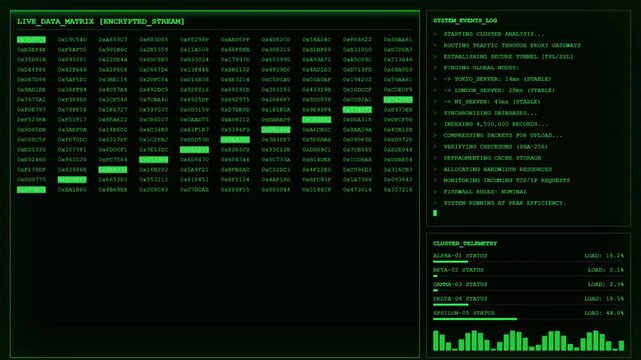This screenshot has width=641, height=360.
Task: Select the LONDON_SERVER: 28ms (STABLE) line
Action: tap(499, 90)
